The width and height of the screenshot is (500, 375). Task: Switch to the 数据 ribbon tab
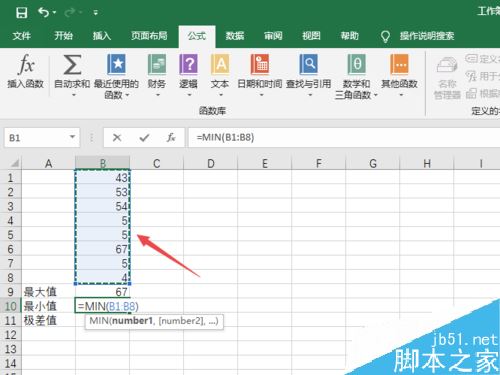[235, 35]
